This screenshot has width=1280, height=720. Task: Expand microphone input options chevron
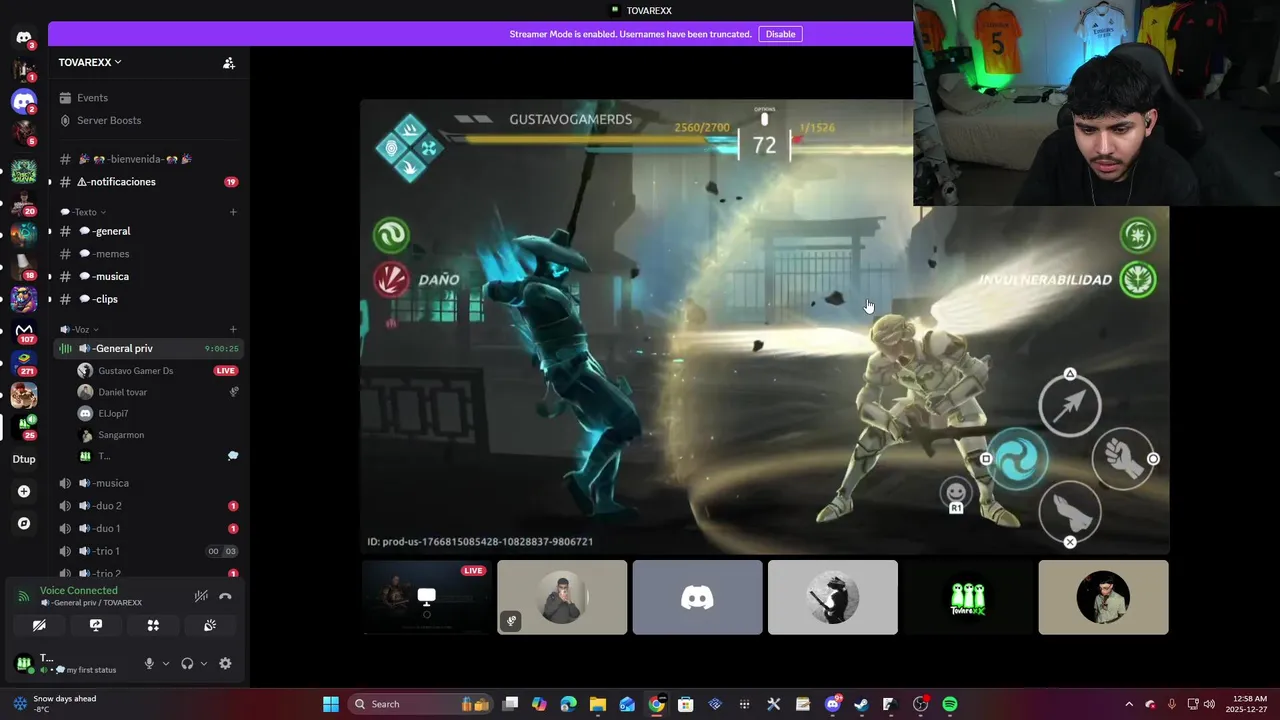pos(166,663)
